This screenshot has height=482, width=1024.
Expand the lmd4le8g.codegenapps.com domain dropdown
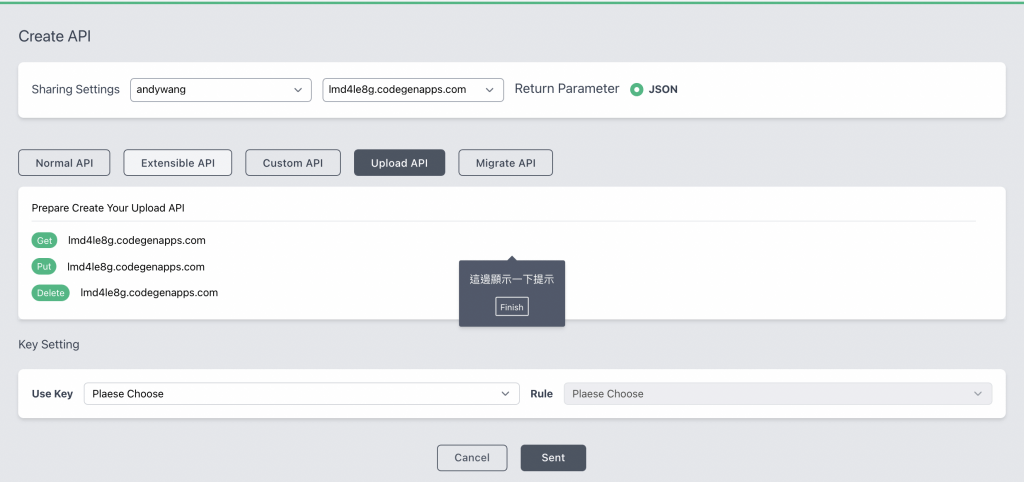coord(412,90)
